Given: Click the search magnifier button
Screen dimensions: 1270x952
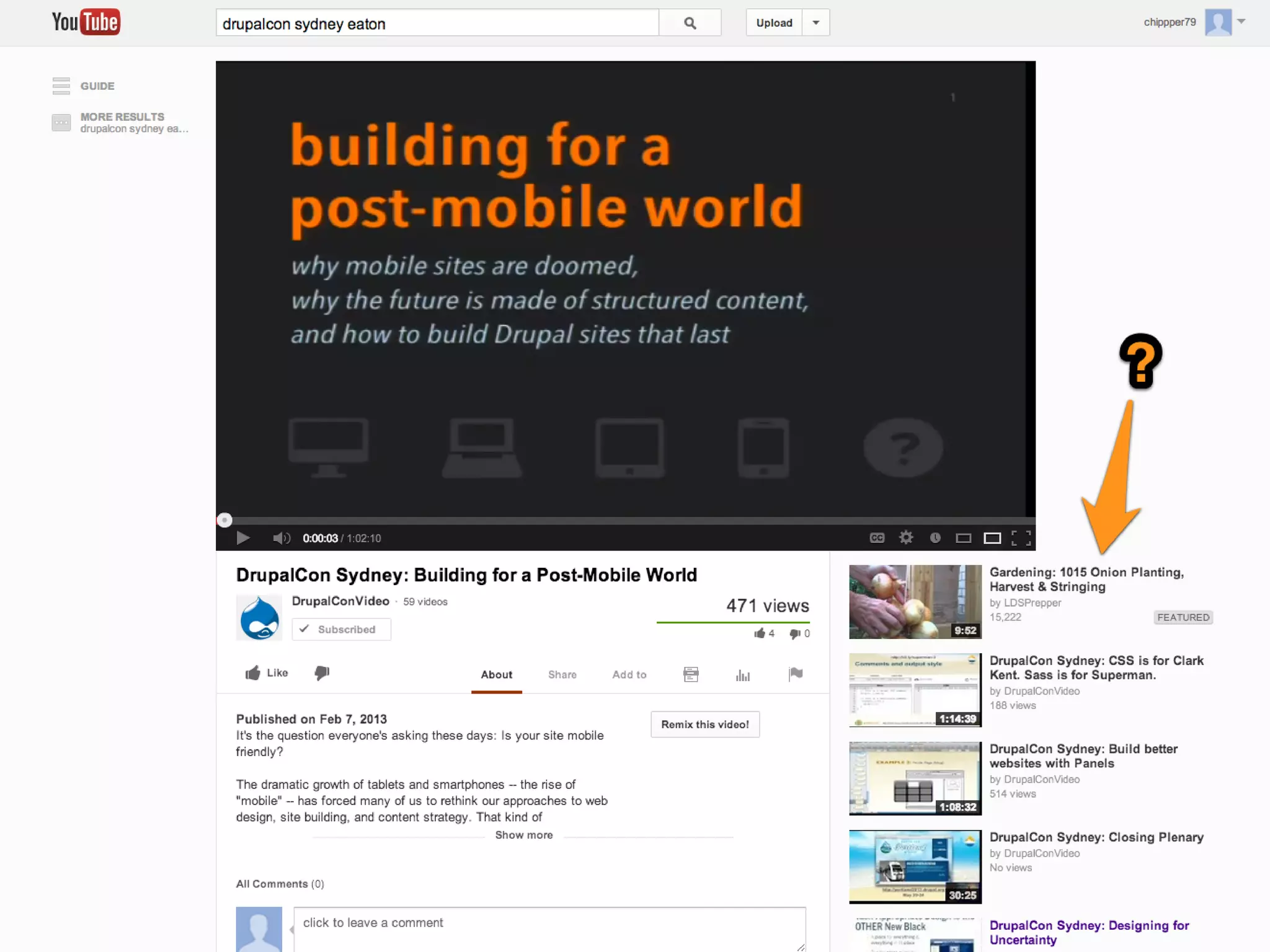Looking at the screenshot, I should [x=690, y=23].
